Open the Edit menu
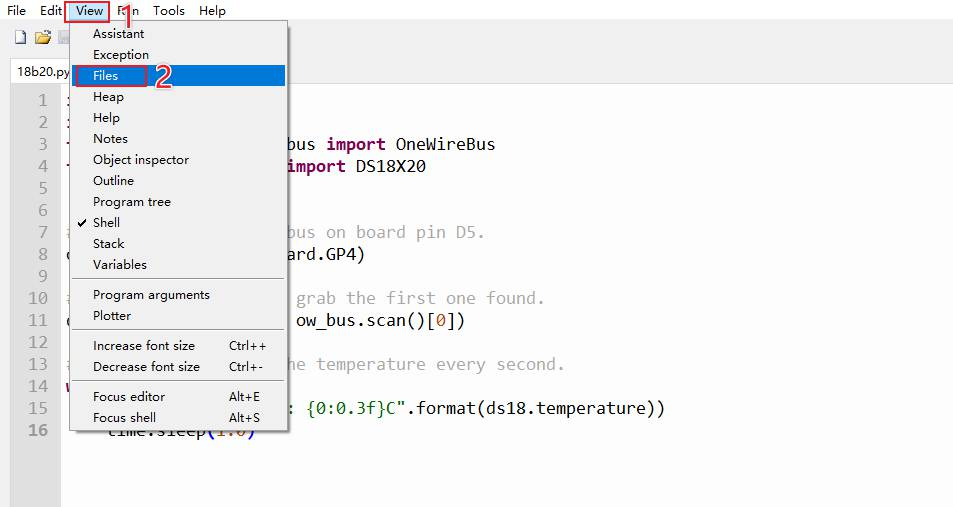 click(x=51, y=11)
